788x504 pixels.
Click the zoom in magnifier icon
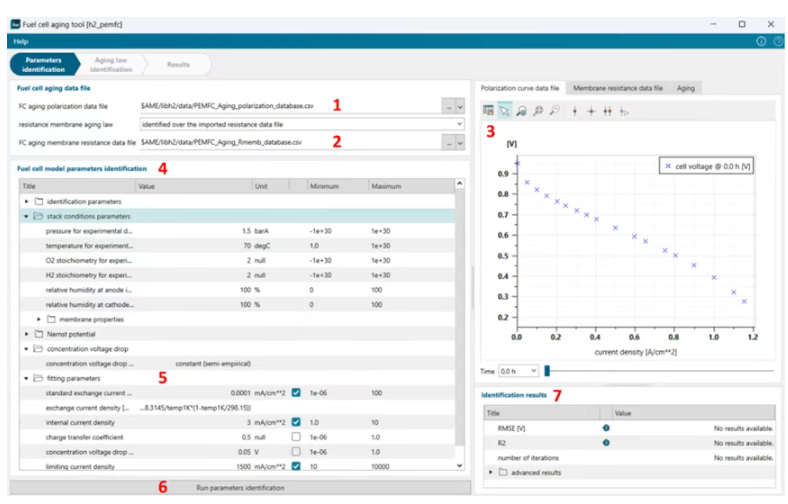pyautogui.click(x=538, y=111)
